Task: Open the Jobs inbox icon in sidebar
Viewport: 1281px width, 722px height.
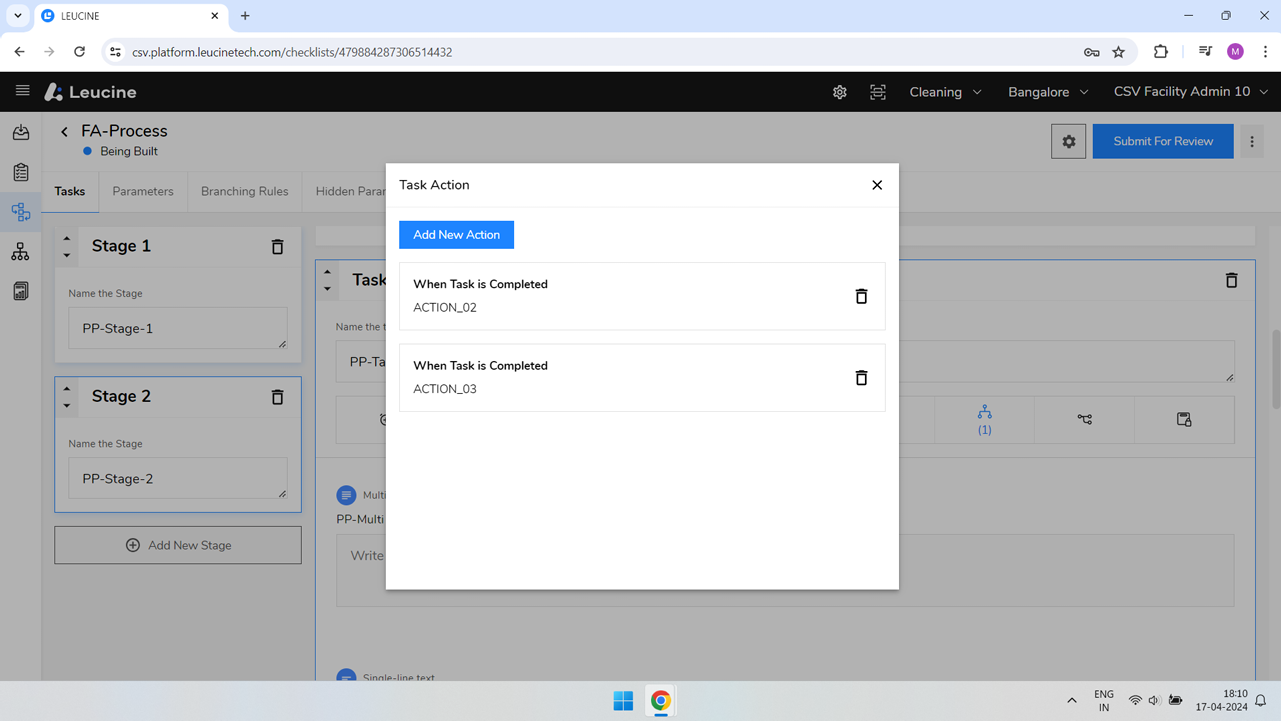Action: [20, 132]
